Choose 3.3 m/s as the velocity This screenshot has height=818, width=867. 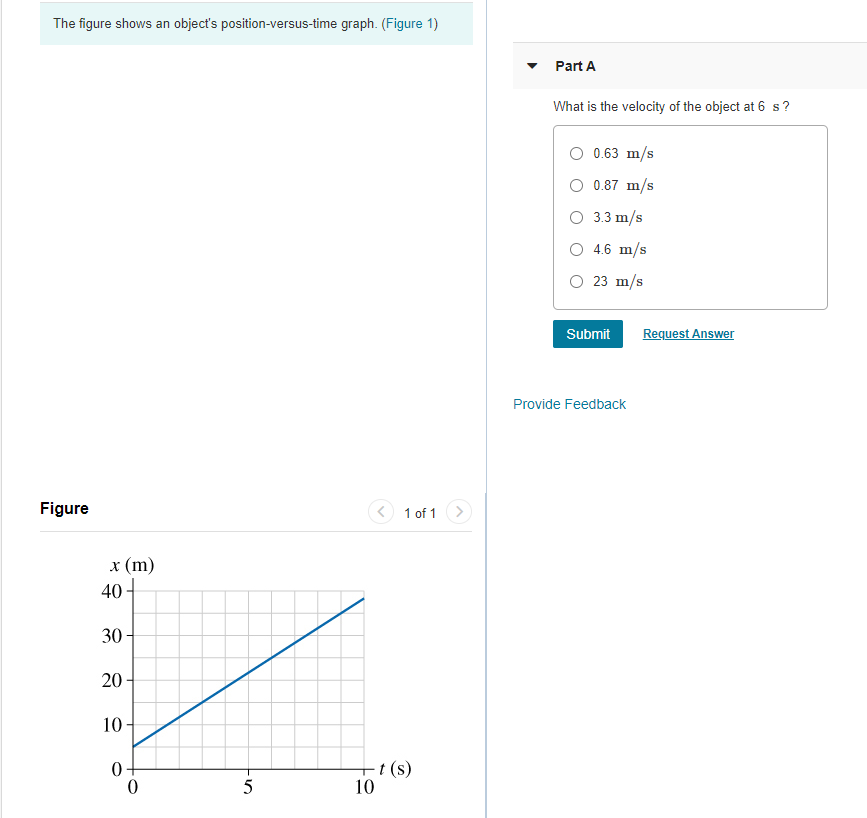577,217
